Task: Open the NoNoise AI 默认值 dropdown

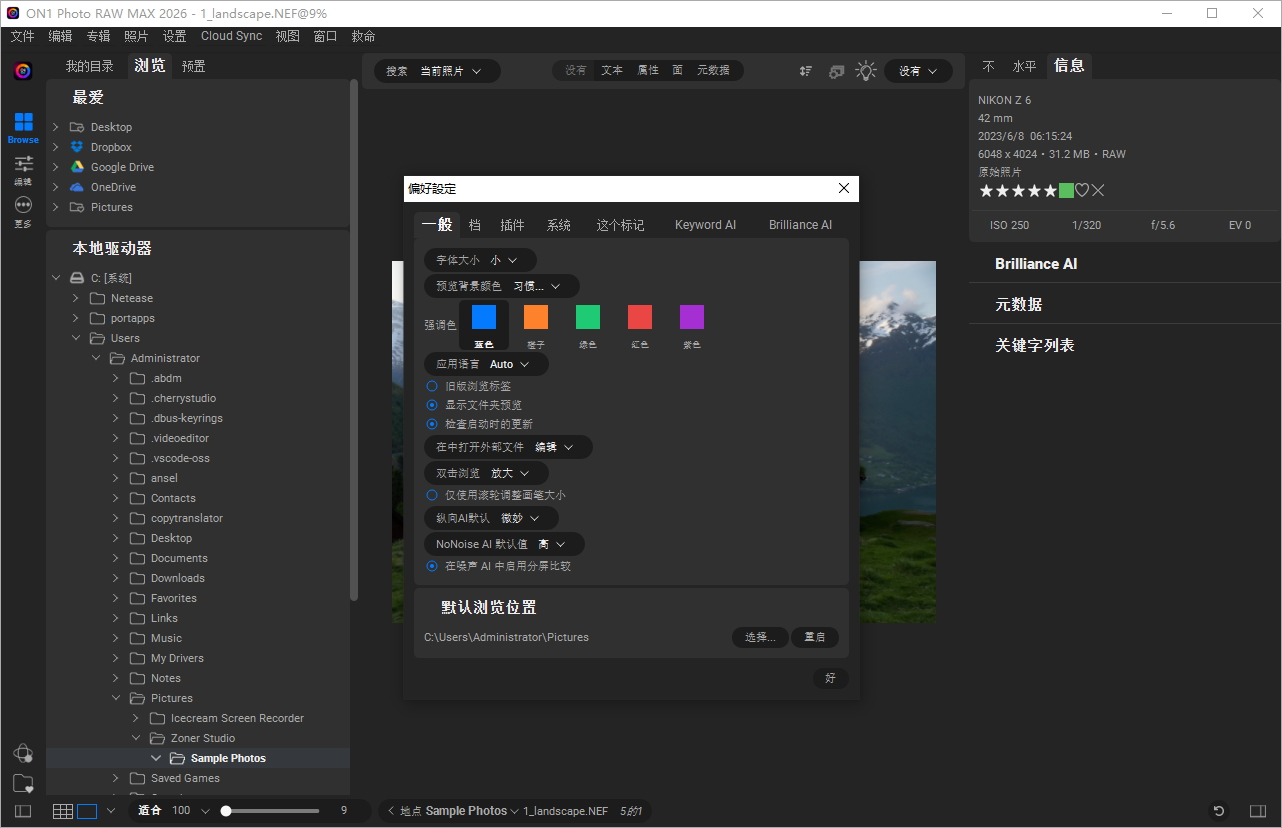Action: (504, 544)
